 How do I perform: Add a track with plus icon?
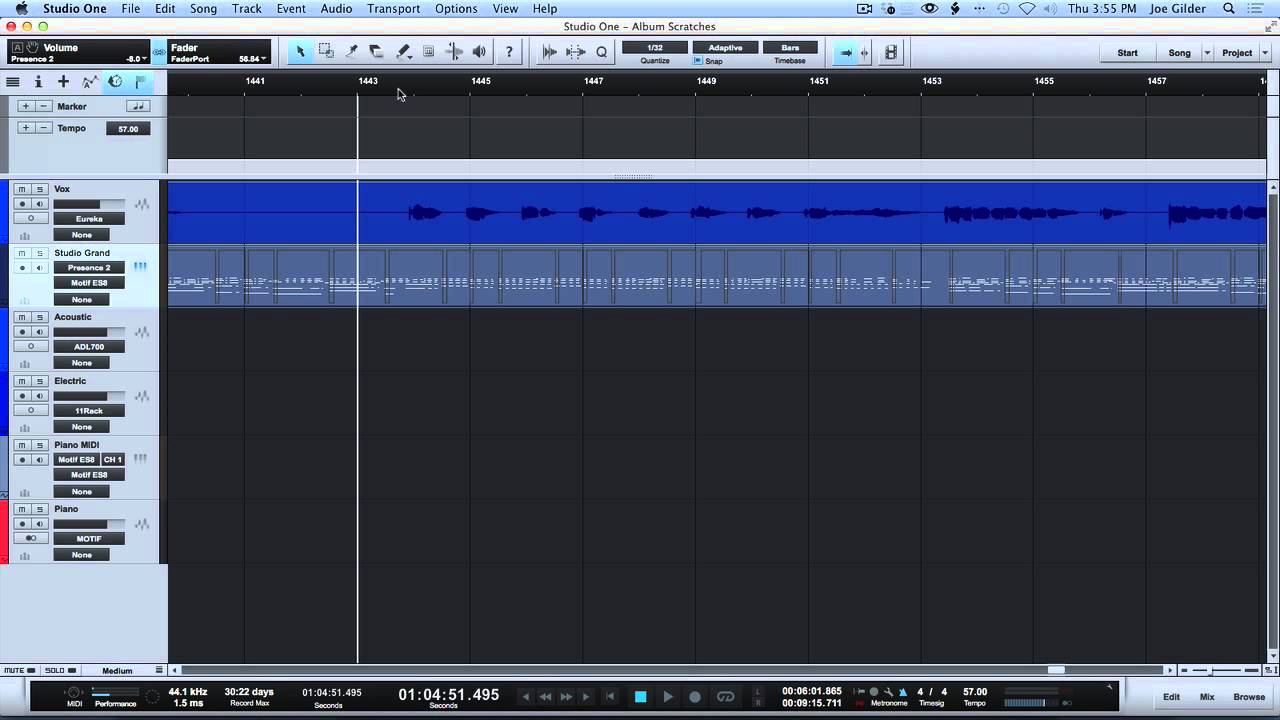point(63,82)
